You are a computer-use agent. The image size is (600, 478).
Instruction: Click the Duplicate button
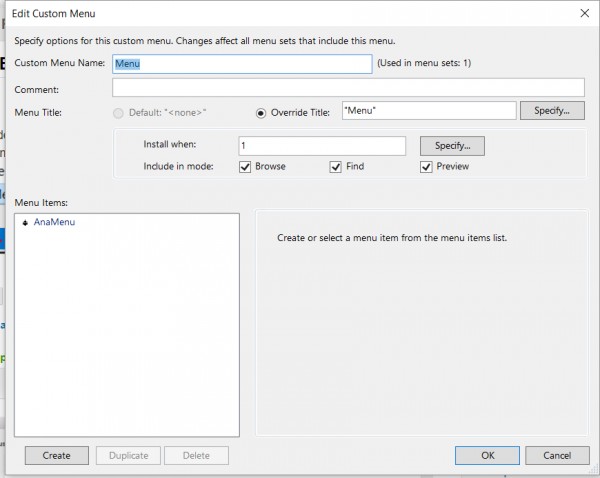point(128,455)
